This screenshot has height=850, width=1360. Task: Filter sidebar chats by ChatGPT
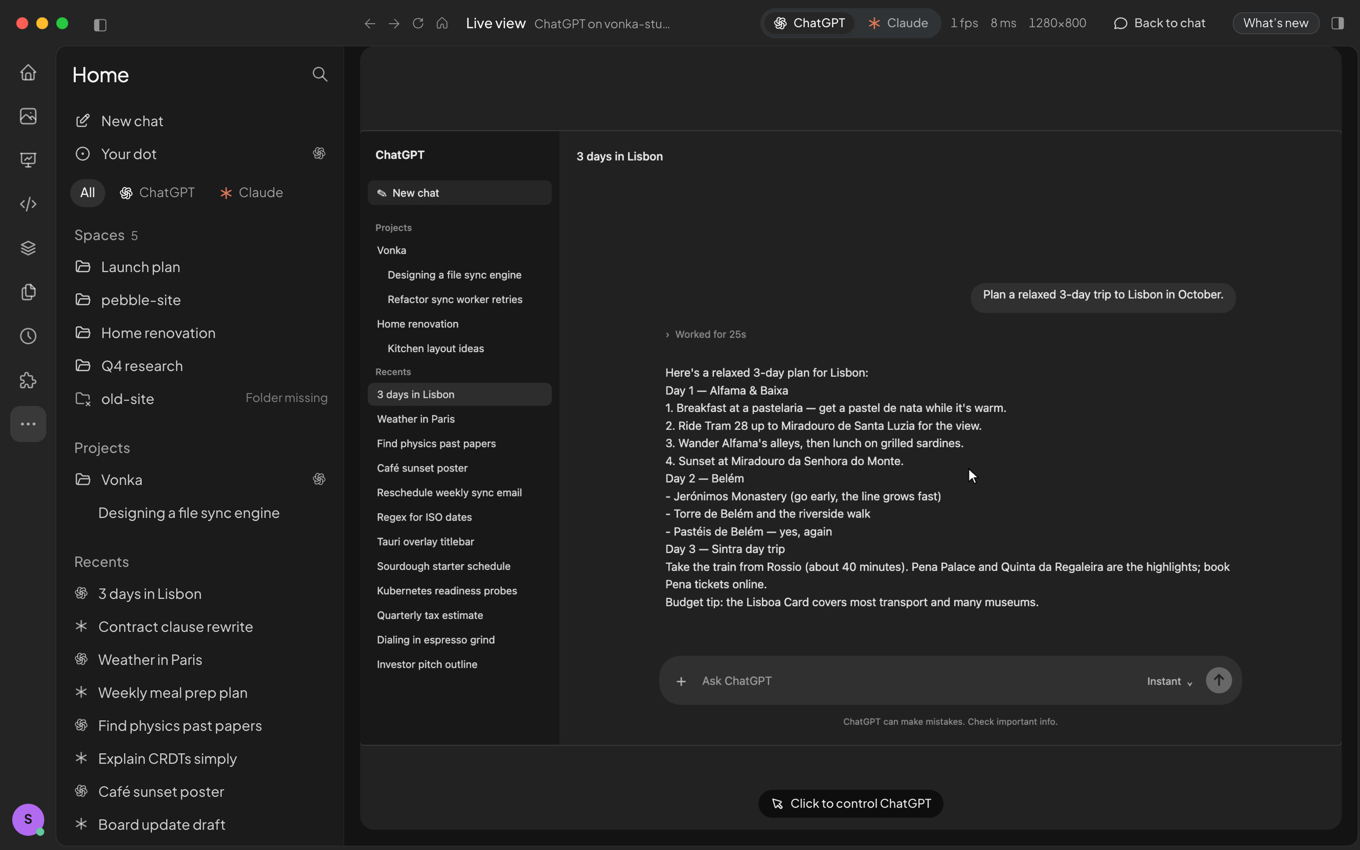coord(157,192)
